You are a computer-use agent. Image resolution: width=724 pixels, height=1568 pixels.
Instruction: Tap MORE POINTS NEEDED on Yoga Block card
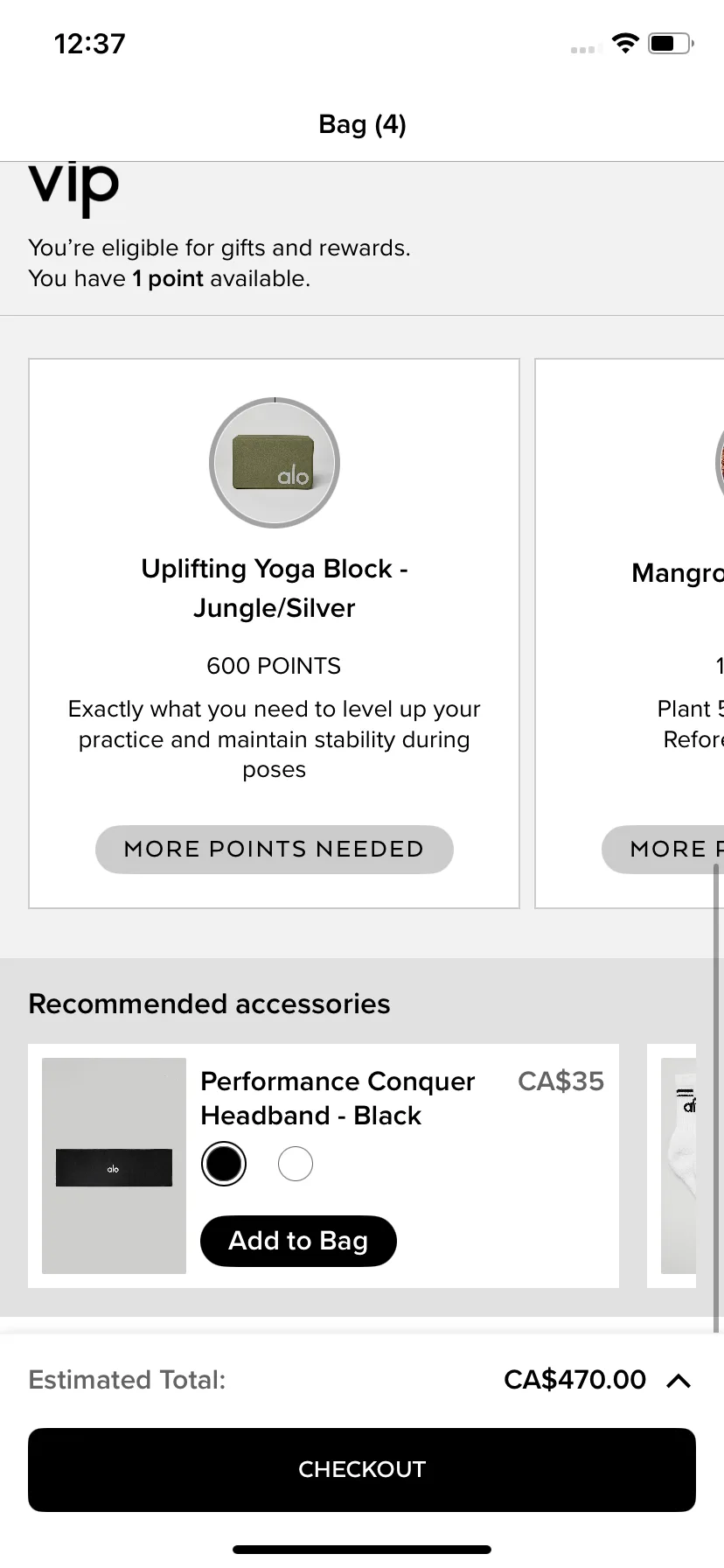tap(275, 850)
